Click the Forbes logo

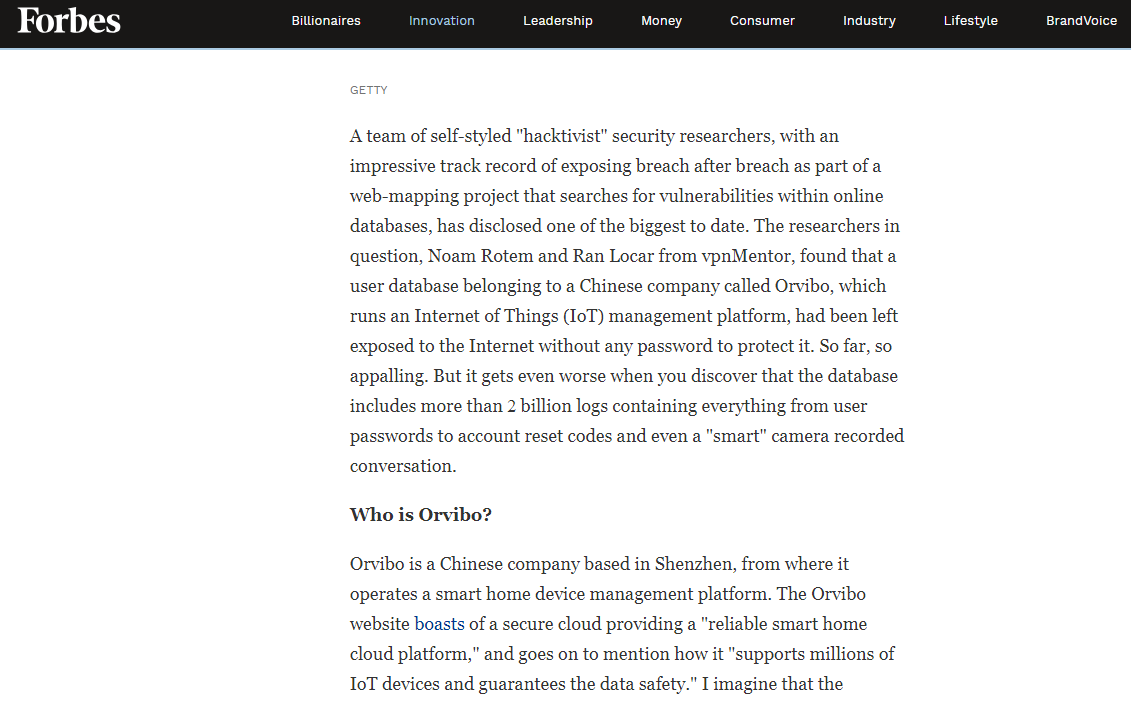(69, 20)
